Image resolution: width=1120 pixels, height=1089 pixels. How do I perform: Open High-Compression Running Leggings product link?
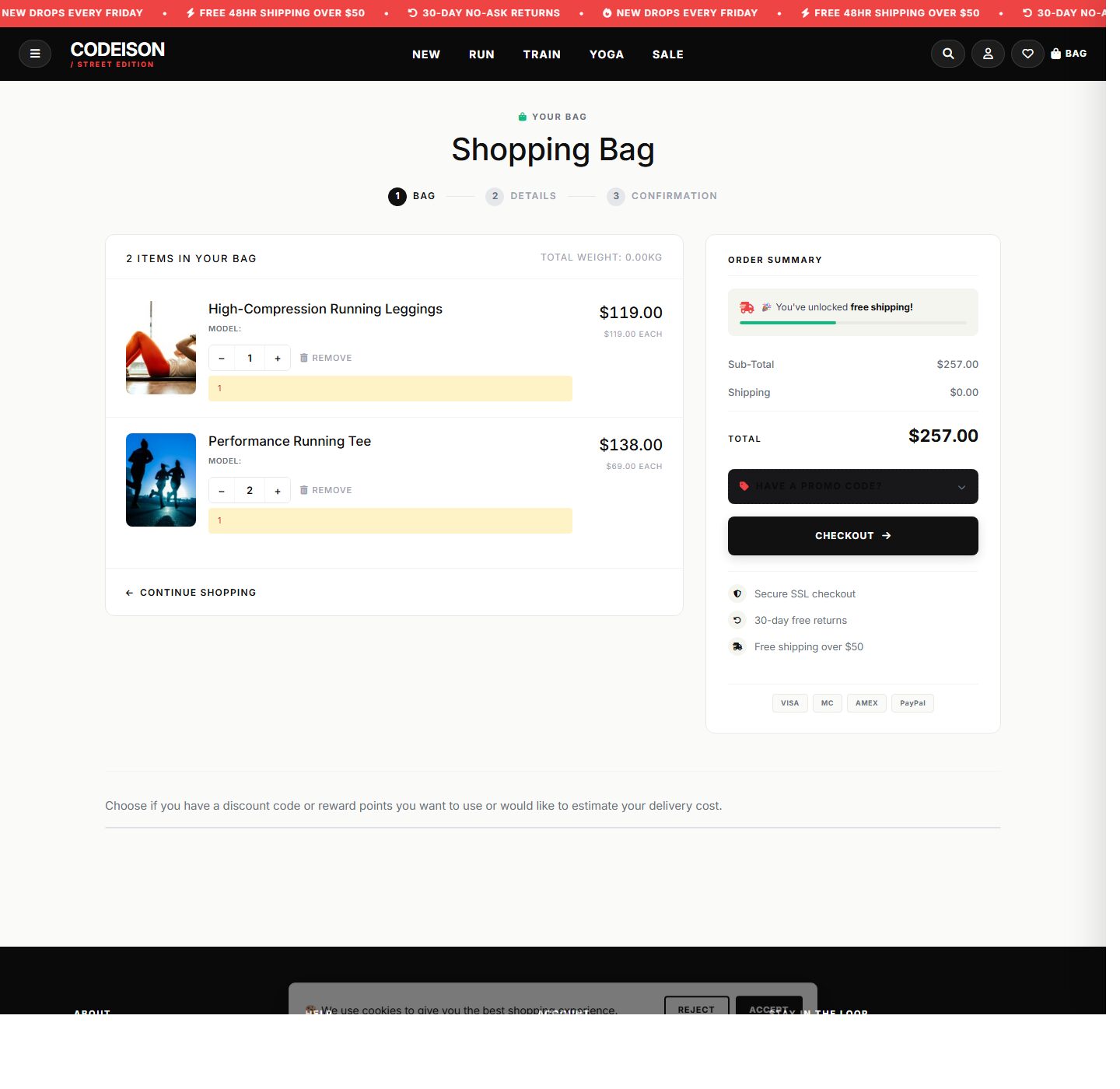(x=325, y=309)
